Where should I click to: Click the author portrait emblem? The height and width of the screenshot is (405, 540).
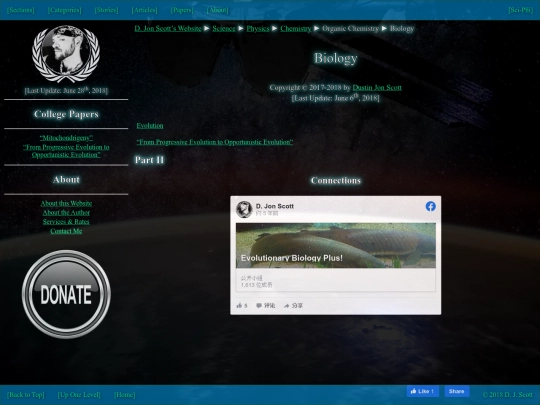click(x=66, y=54)
